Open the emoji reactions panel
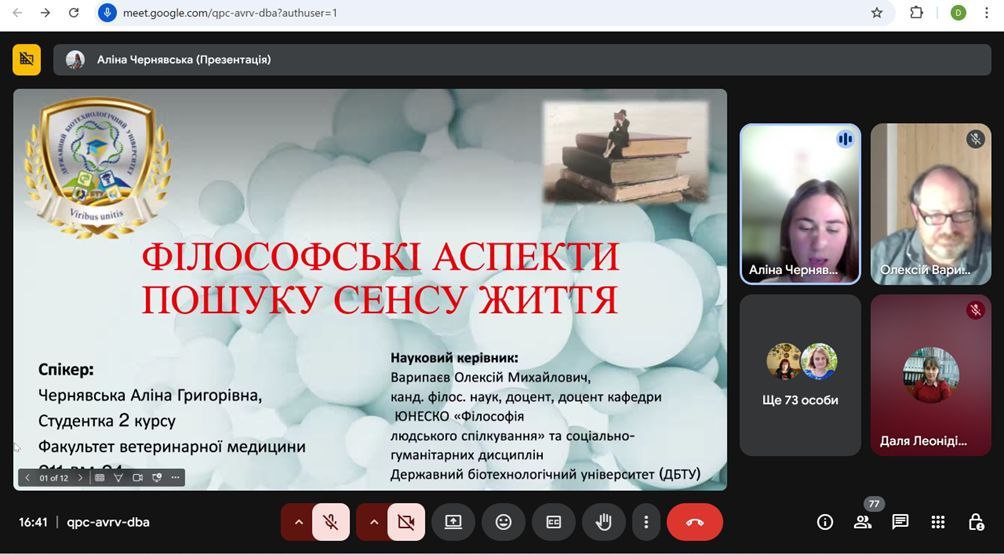The height and width of the screenshot is (555, 1004). tap(503, 522)
